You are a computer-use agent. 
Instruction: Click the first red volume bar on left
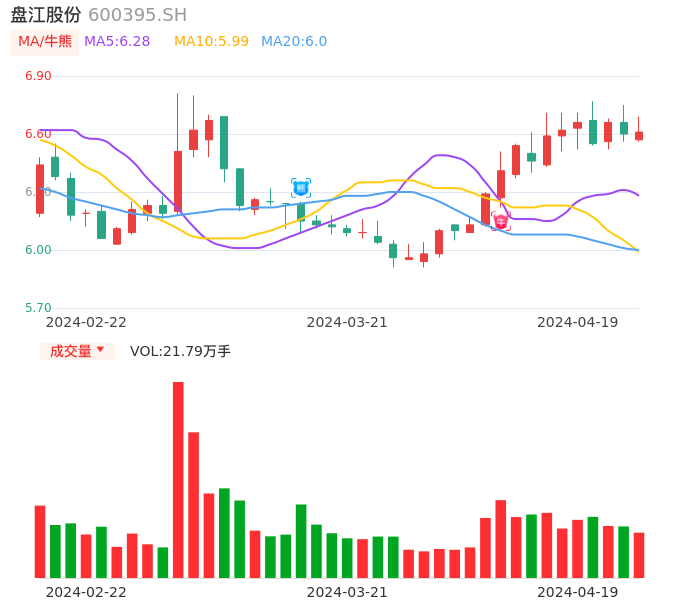(x=40, y=542)
